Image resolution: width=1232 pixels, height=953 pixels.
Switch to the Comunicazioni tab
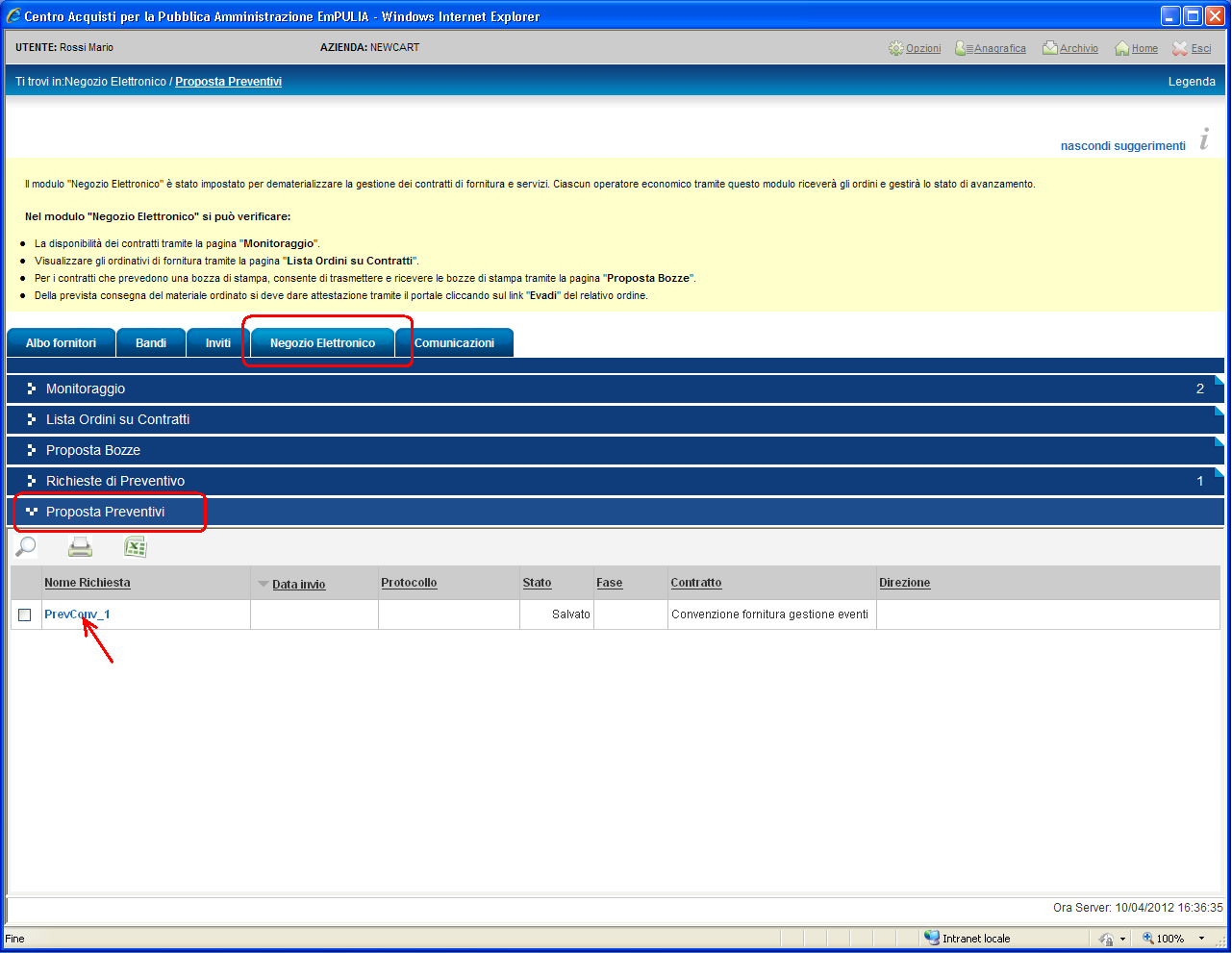point(454,342)
